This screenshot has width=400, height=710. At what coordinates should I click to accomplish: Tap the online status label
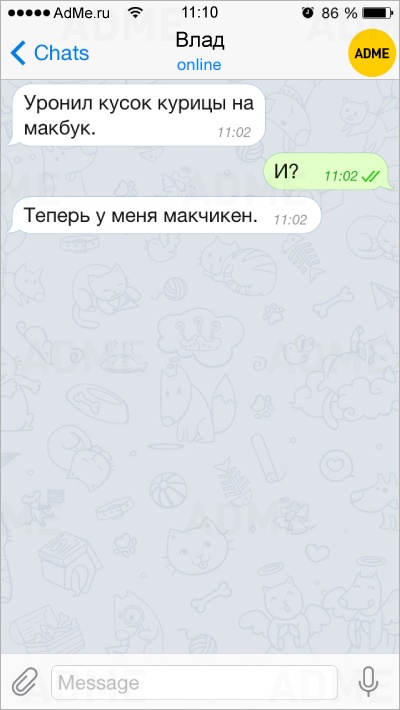(199, 65)
